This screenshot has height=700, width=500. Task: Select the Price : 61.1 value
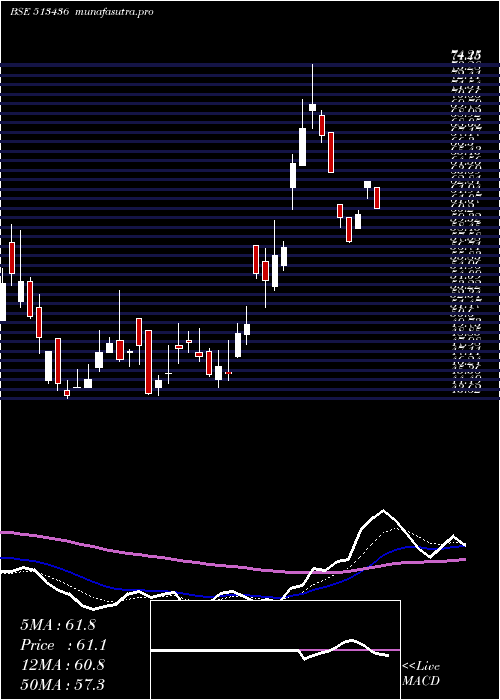click(x=63, y=645)
